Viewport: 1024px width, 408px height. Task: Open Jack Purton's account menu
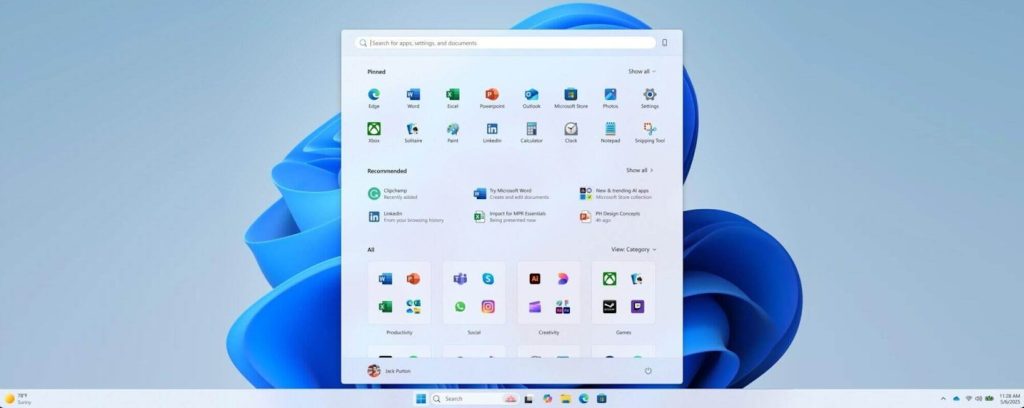pyautogui.click(x=389, y=371)
